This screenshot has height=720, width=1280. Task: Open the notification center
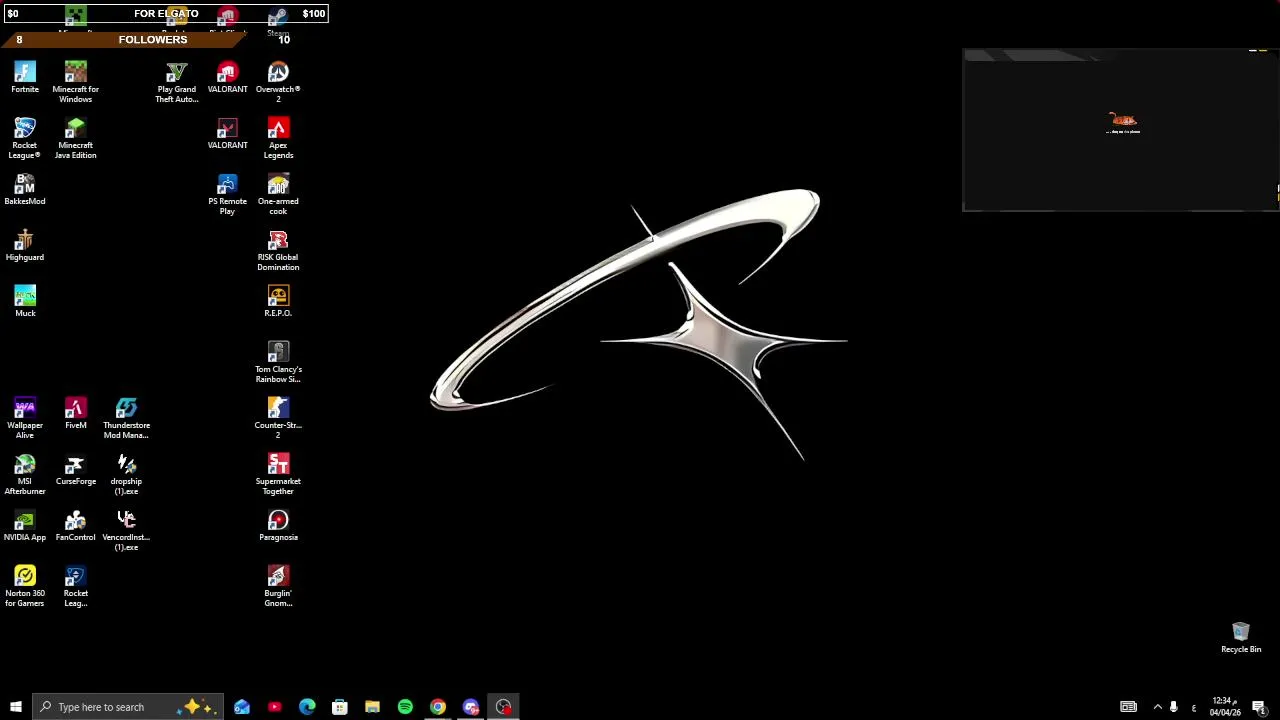click(1259, 707)
